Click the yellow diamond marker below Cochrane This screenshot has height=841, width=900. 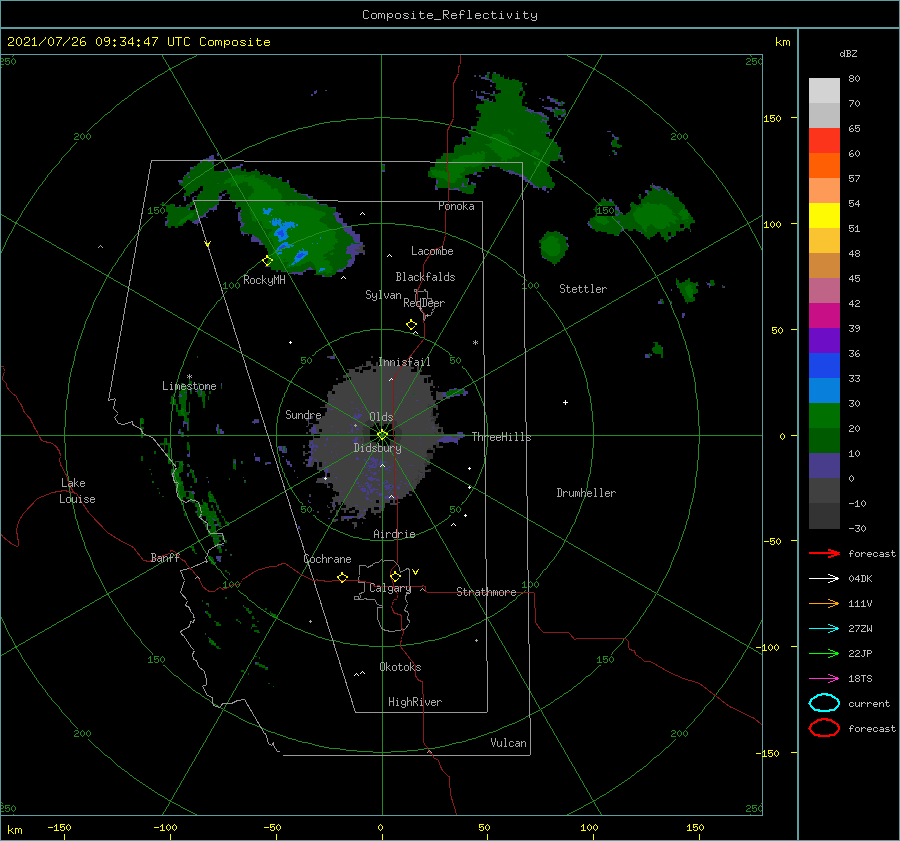click(342, 577)
